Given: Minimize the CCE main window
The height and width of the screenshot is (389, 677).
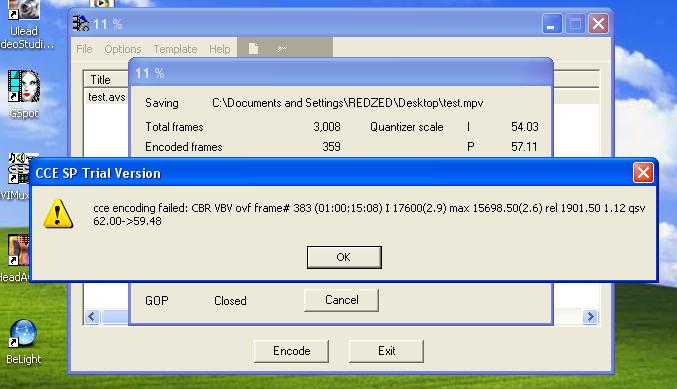Looking at the screenshot, I should (552, 23).
